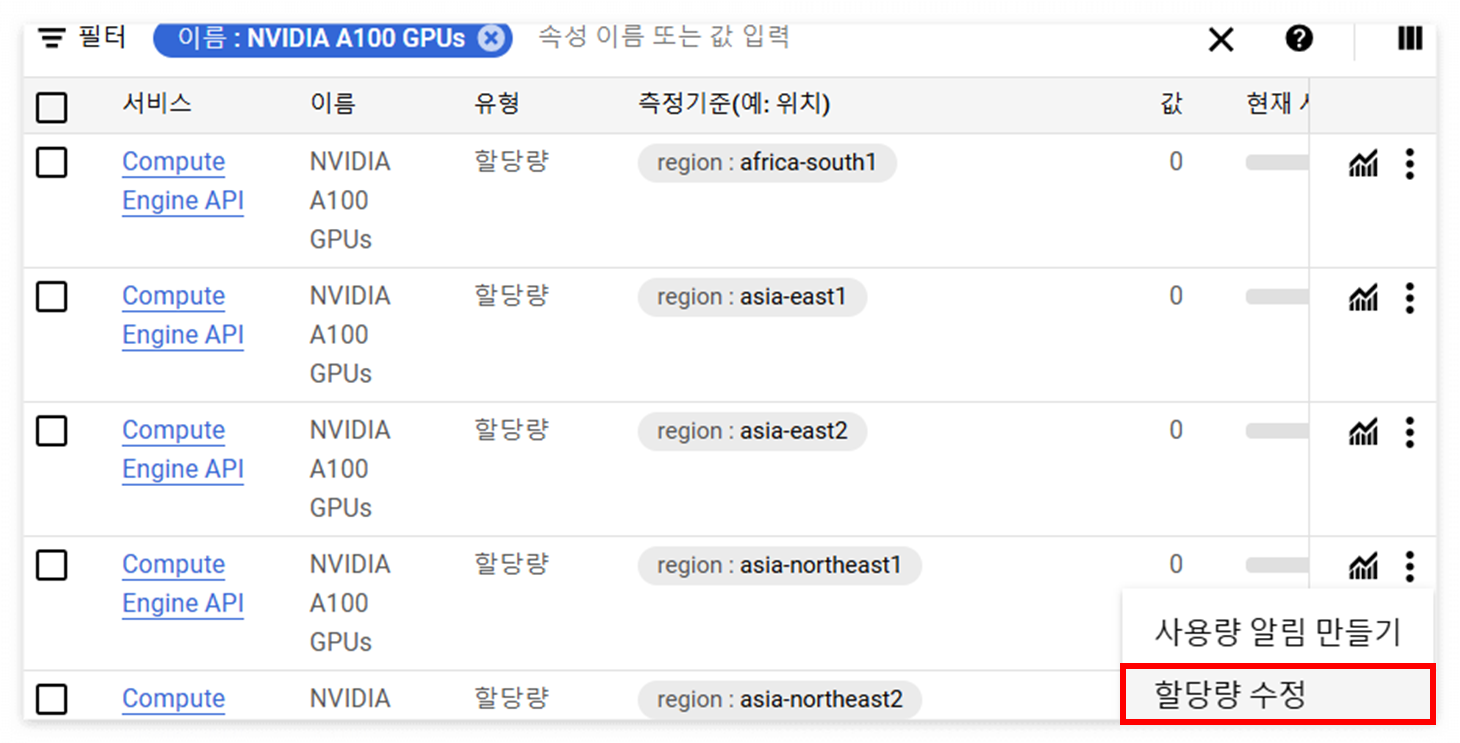Check the asia-northeast1 row checkbox
Screen dimensions: 1460x743
52,565
